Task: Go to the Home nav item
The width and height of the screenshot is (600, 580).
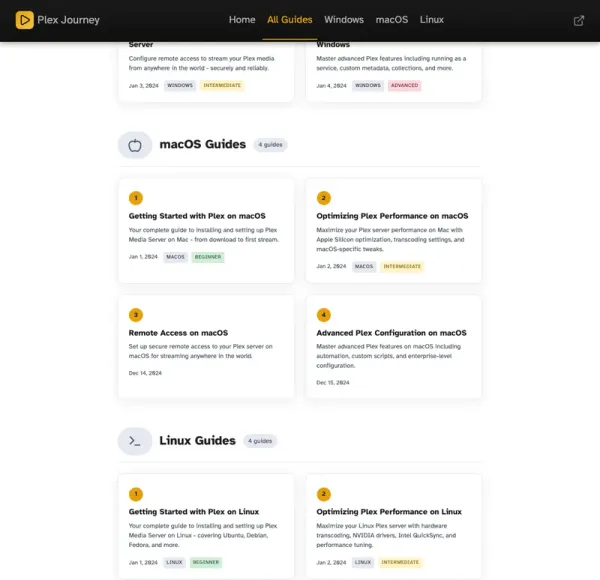Action: [242, 20]
